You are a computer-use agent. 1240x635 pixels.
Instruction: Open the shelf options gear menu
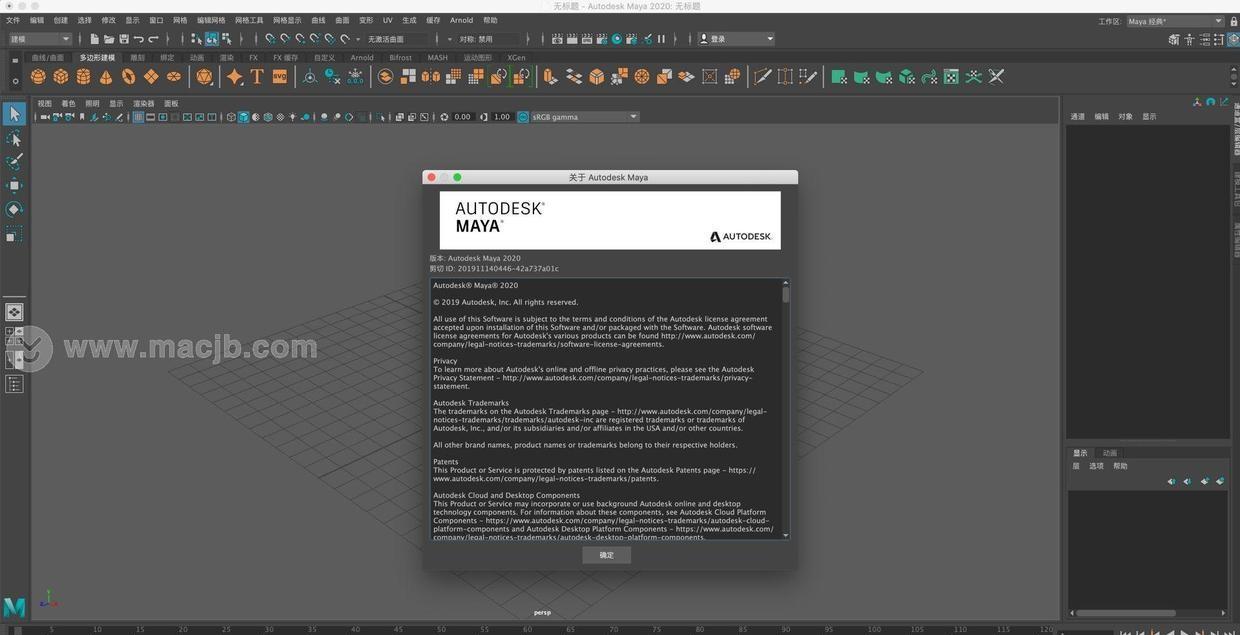point(15,79)
